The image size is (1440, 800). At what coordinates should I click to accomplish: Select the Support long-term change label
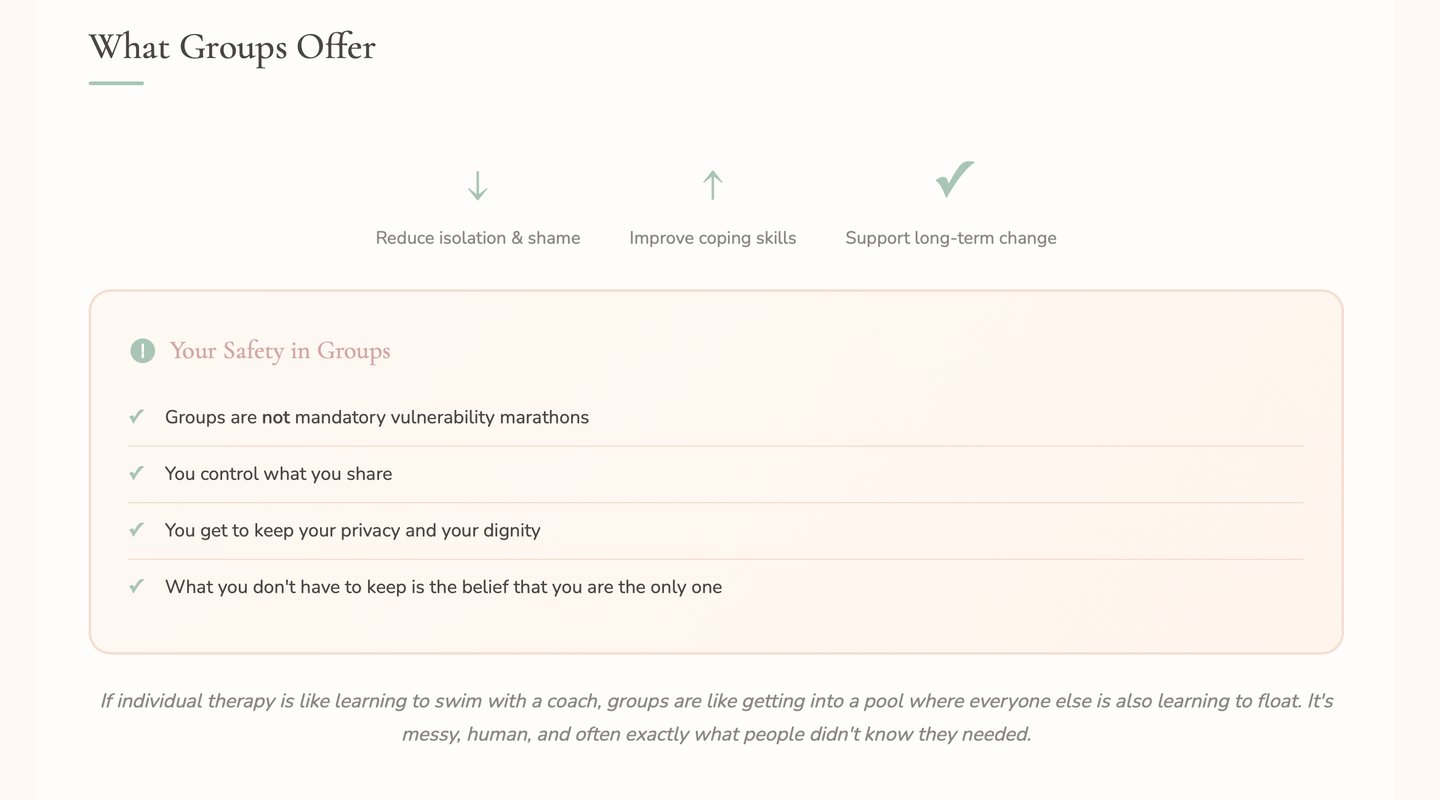click(951, 238)
